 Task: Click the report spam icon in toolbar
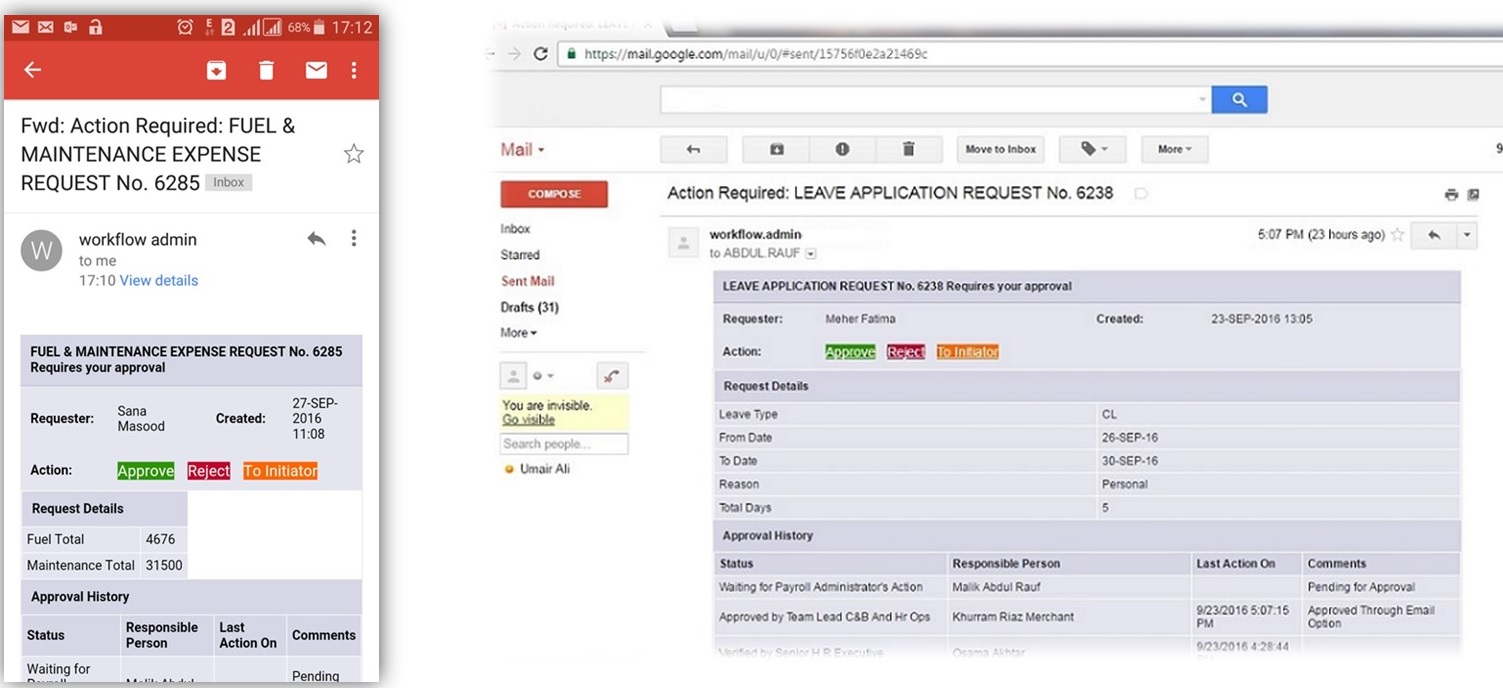point(842,149)
